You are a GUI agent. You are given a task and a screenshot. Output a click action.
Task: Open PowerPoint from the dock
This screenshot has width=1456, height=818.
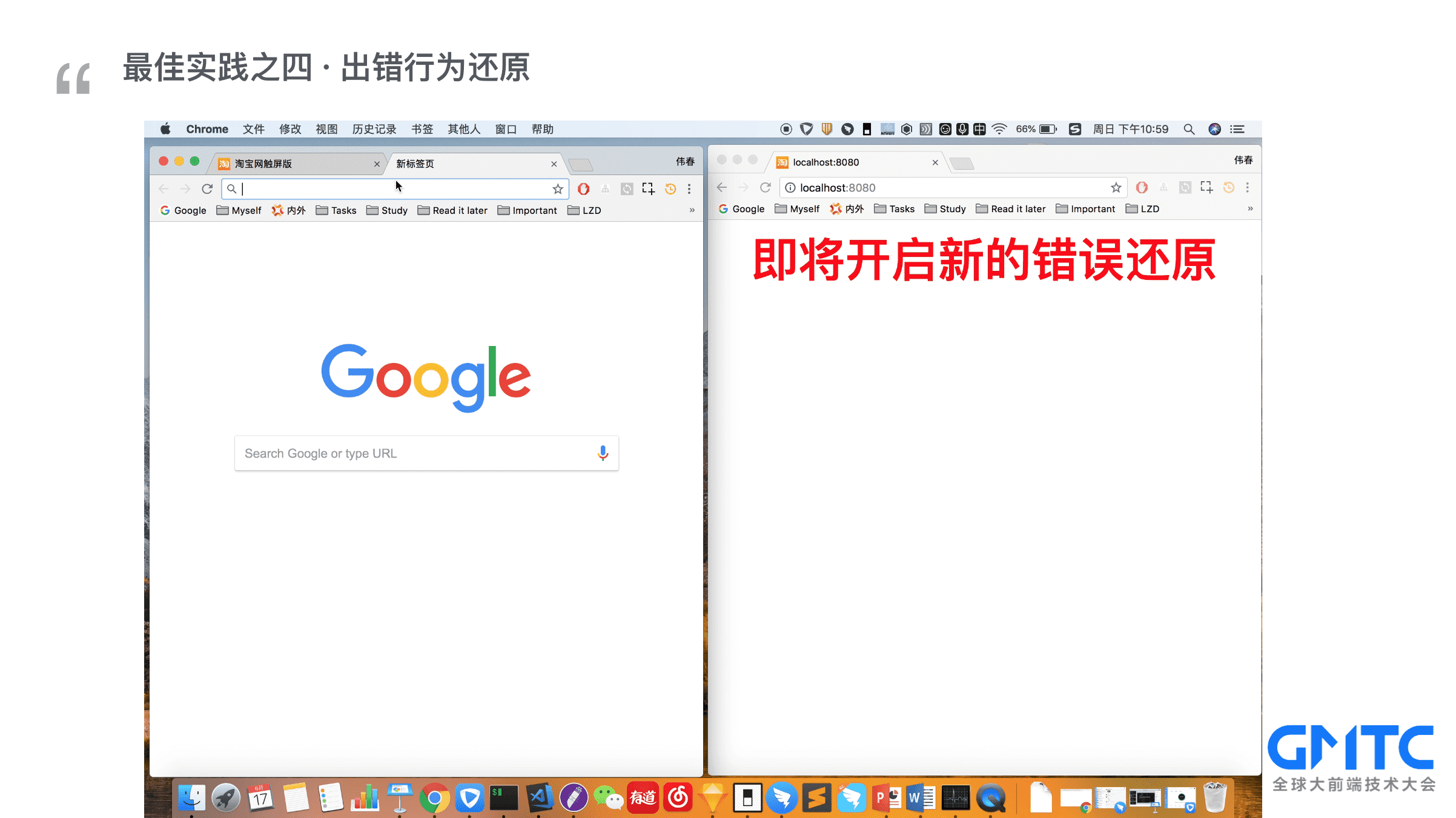[887, 798]
